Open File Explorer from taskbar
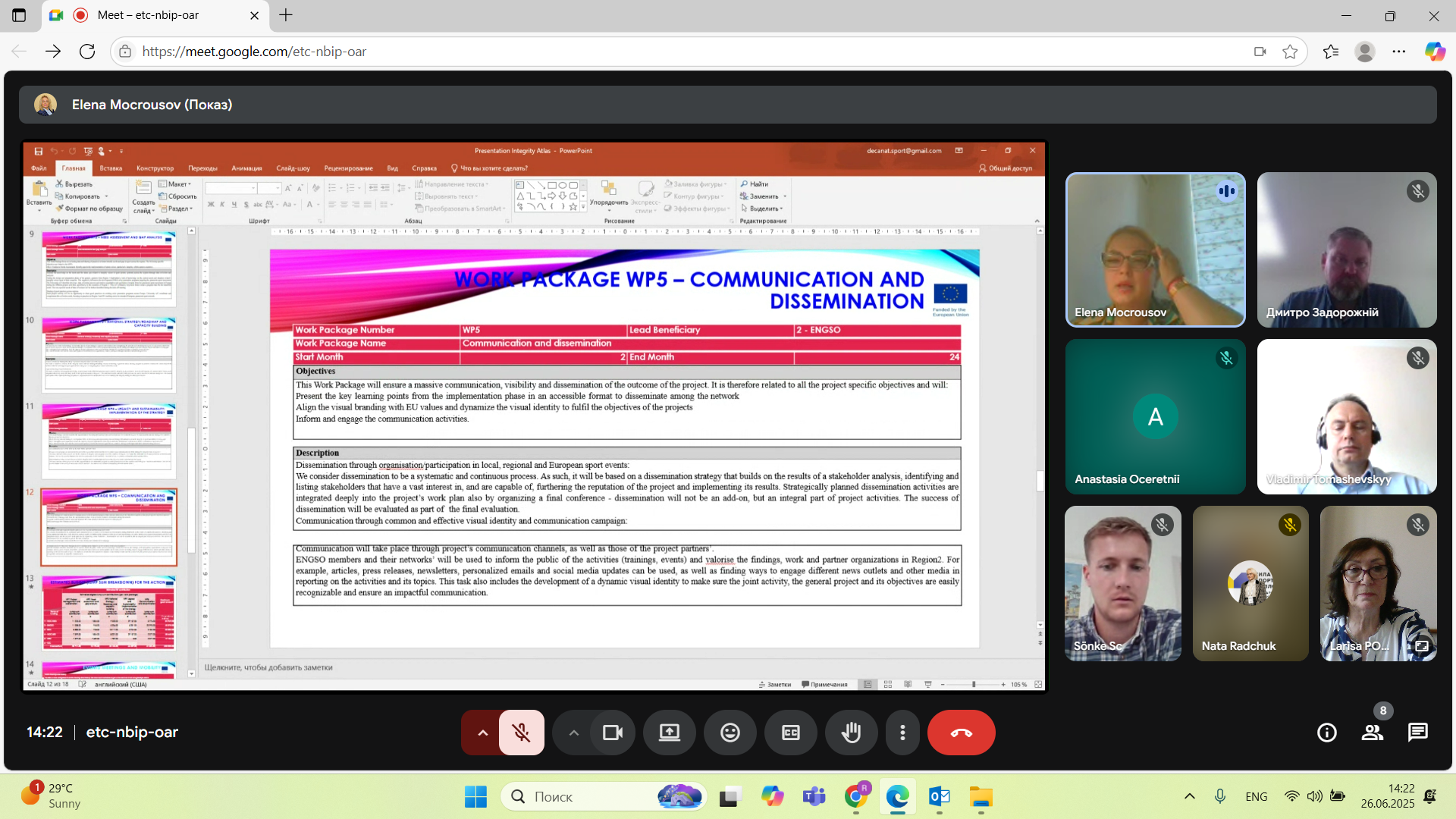 click(981, 797)
